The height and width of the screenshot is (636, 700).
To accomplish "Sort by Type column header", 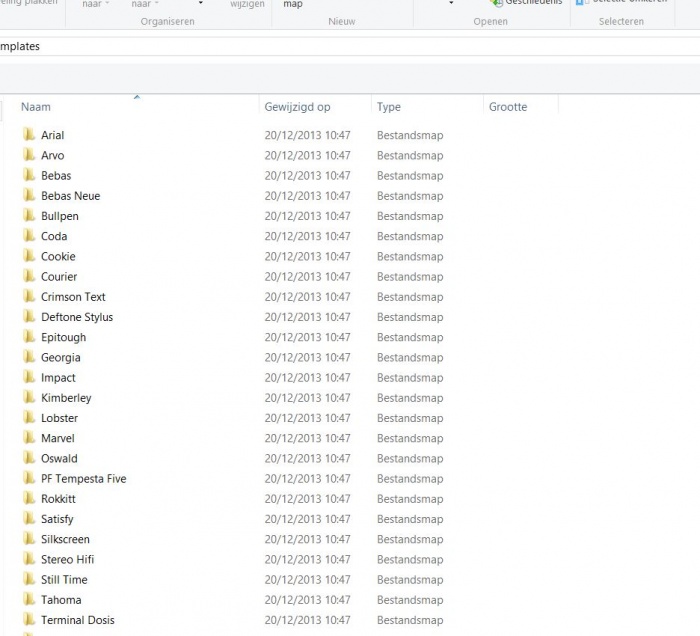I will pyautogui.click(x=388, y=107).
